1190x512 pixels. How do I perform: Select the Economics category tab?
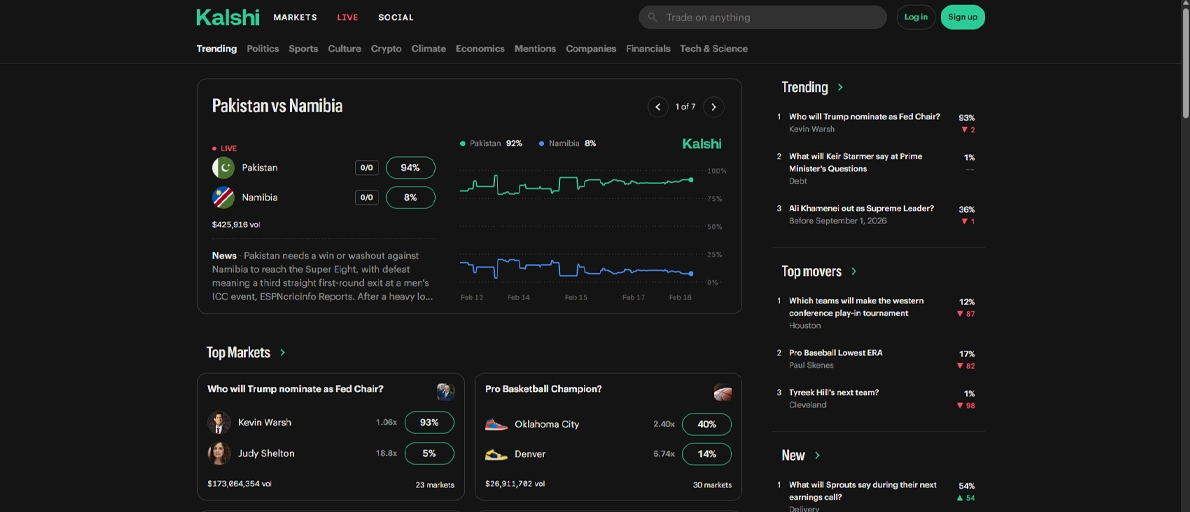pos(480,49)
